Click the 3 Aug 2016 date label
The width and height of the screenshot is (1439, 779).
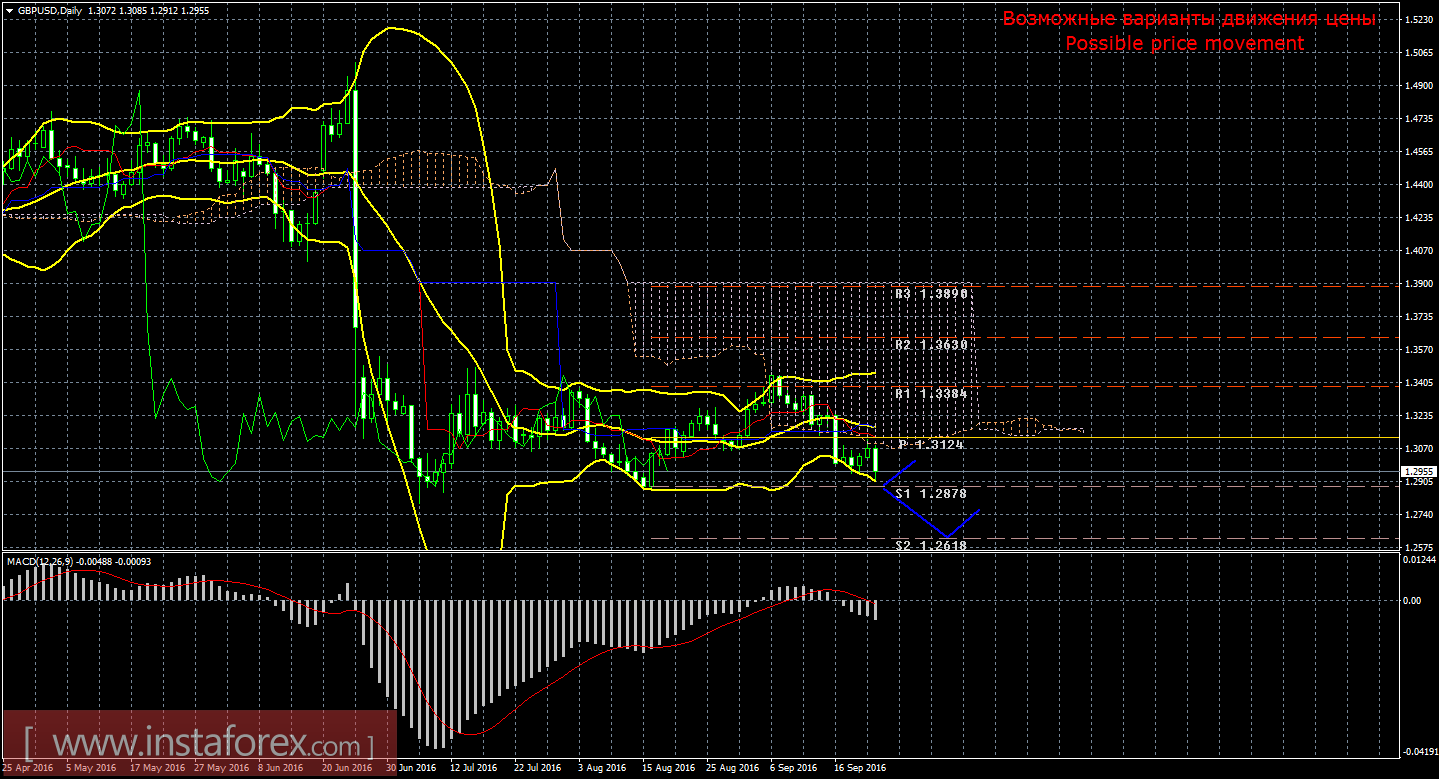pyautogui.click(x=603, y=768)
